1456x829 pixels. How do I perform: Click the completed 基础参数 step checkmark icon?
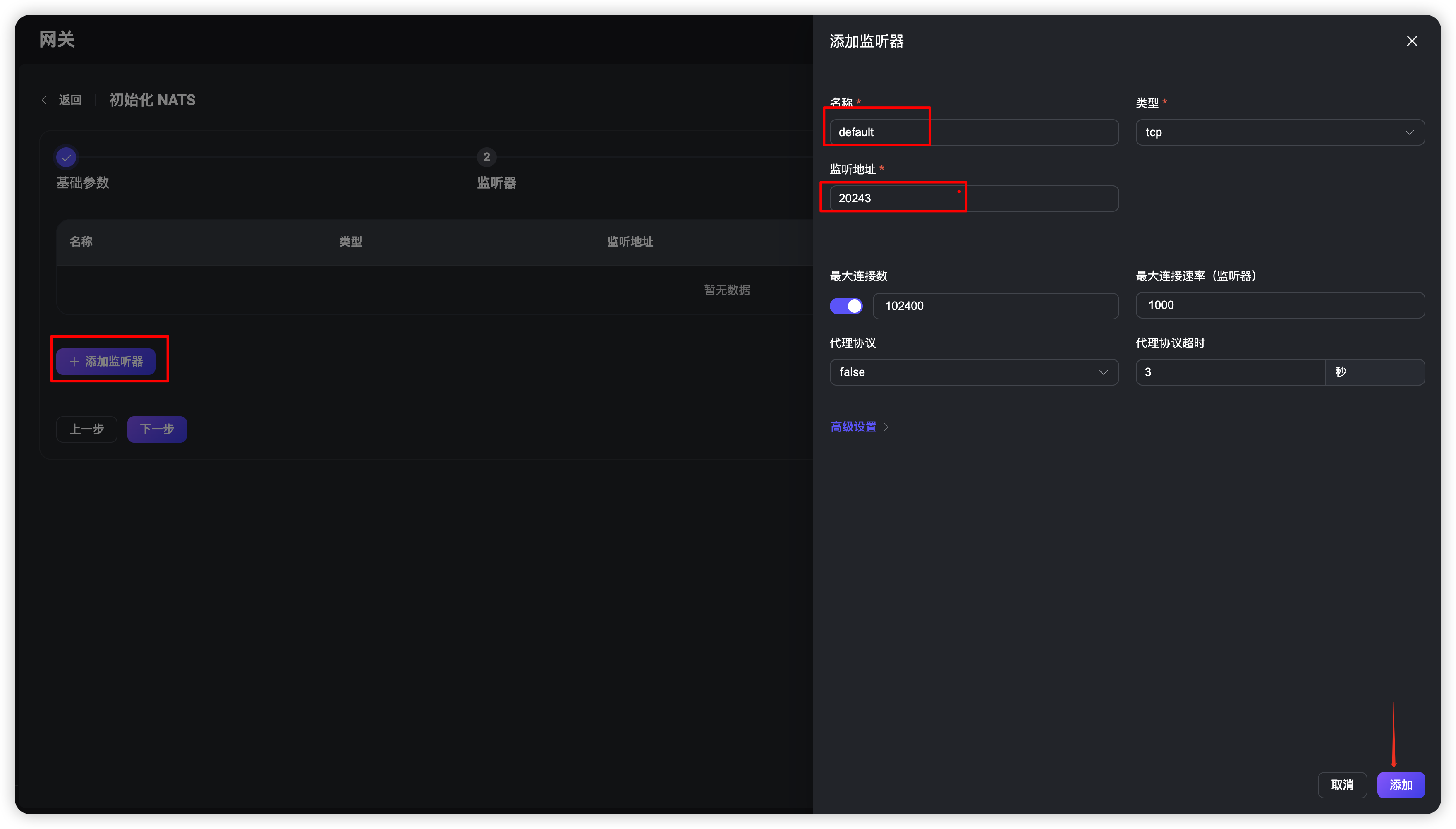click(66, 157)
